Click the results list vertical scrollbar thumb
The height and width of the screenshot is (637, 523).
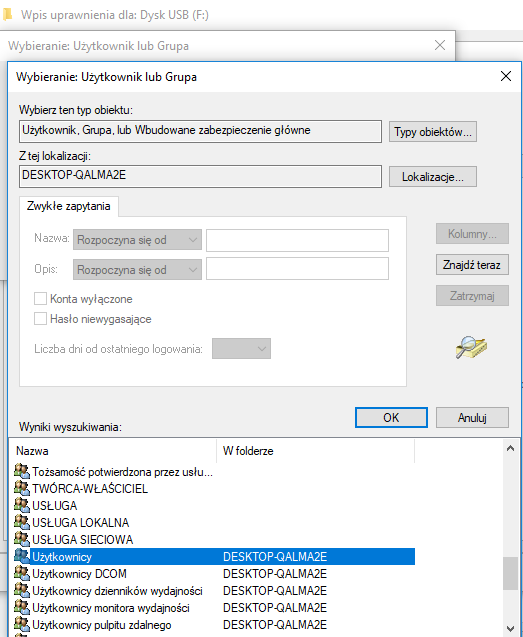(510, 573)
